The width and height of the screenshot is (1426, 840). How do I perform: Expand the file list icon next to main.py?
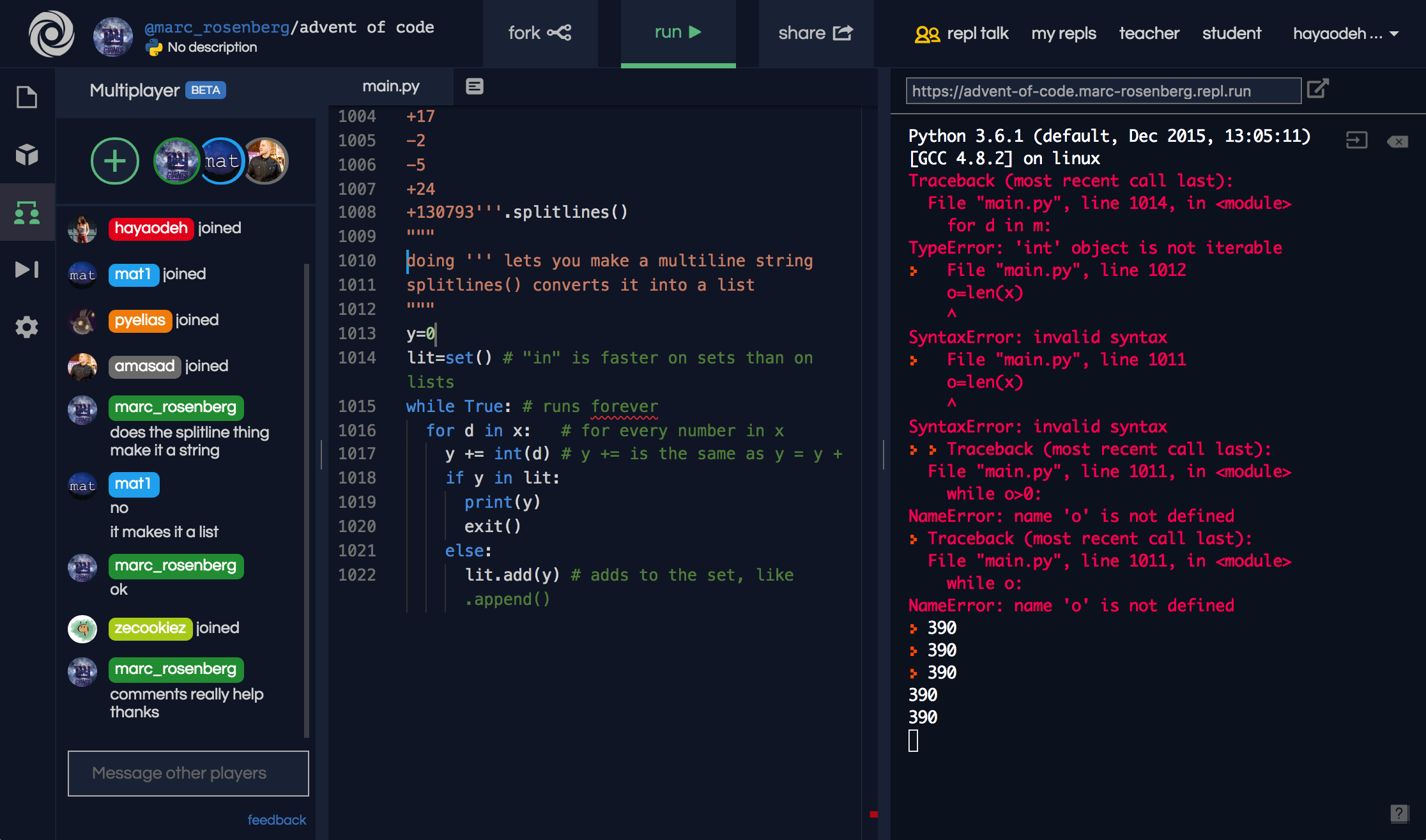coord(475,85)
